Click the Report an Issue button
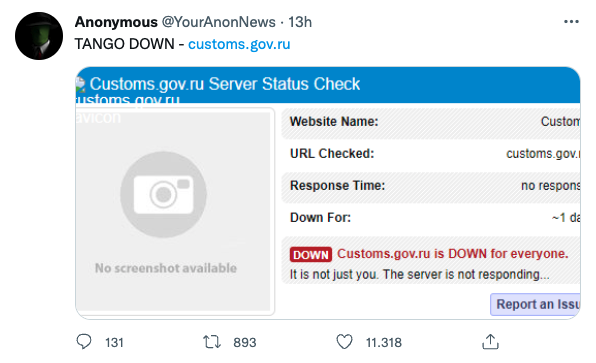The image size is (596, 363). (535, 304)
